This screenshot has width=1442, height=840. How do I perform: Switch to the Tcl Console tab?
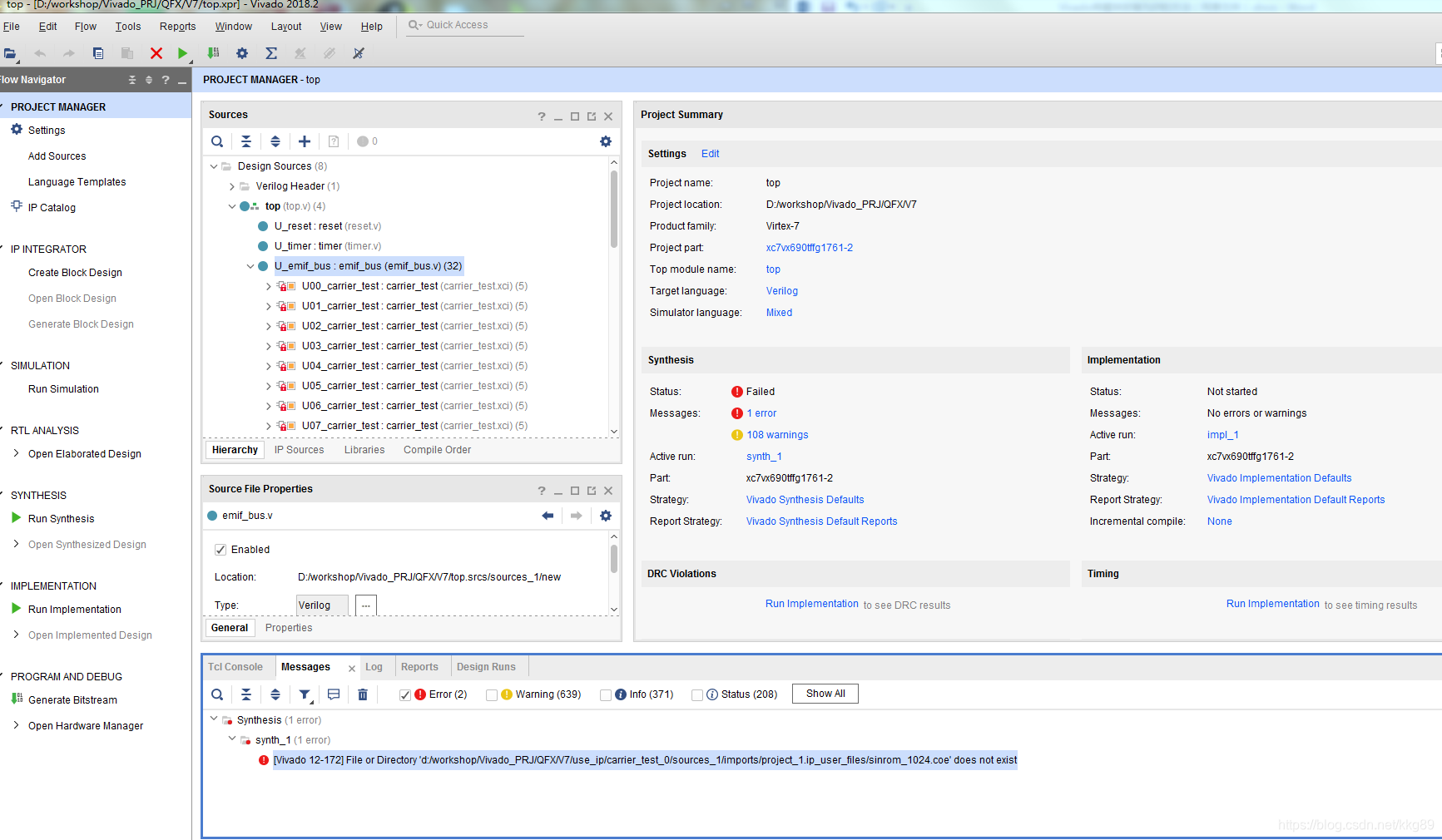coord(235,667)
